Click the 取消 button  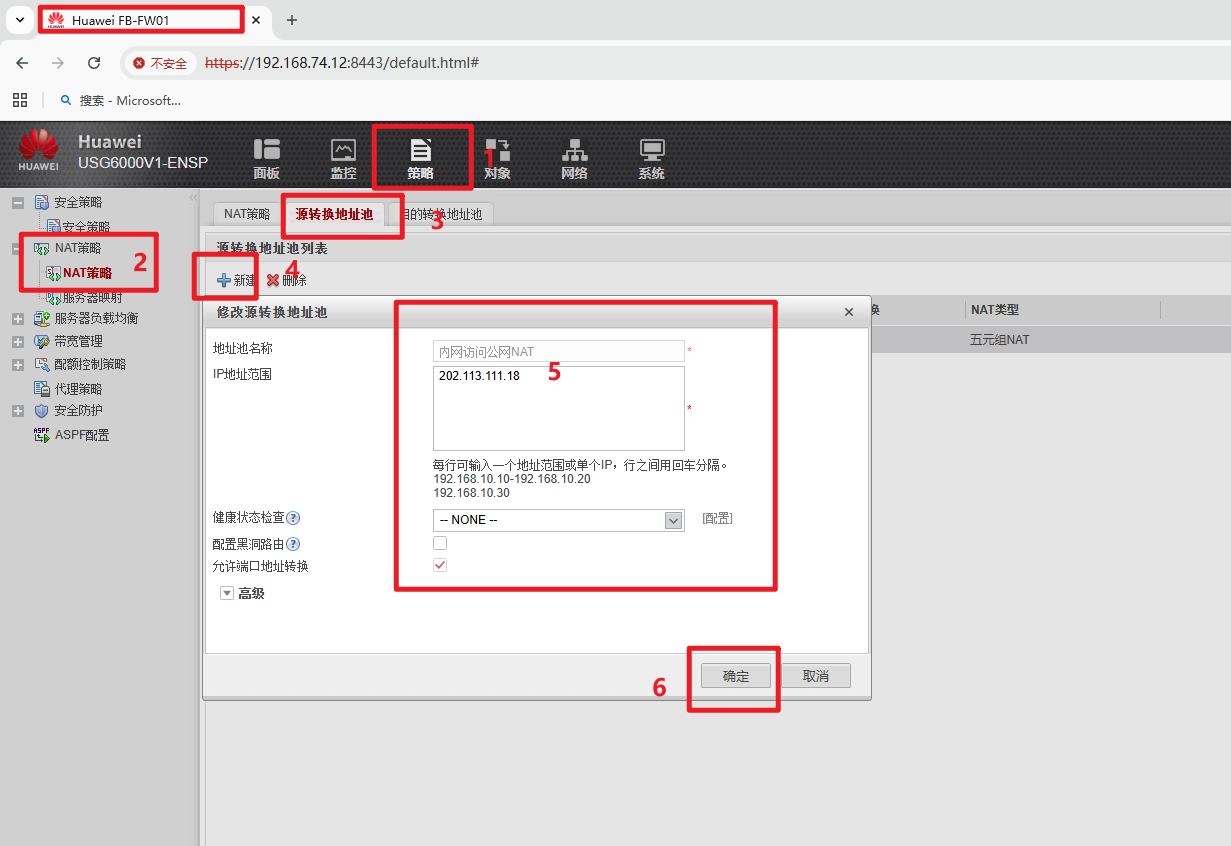point(815,676)
